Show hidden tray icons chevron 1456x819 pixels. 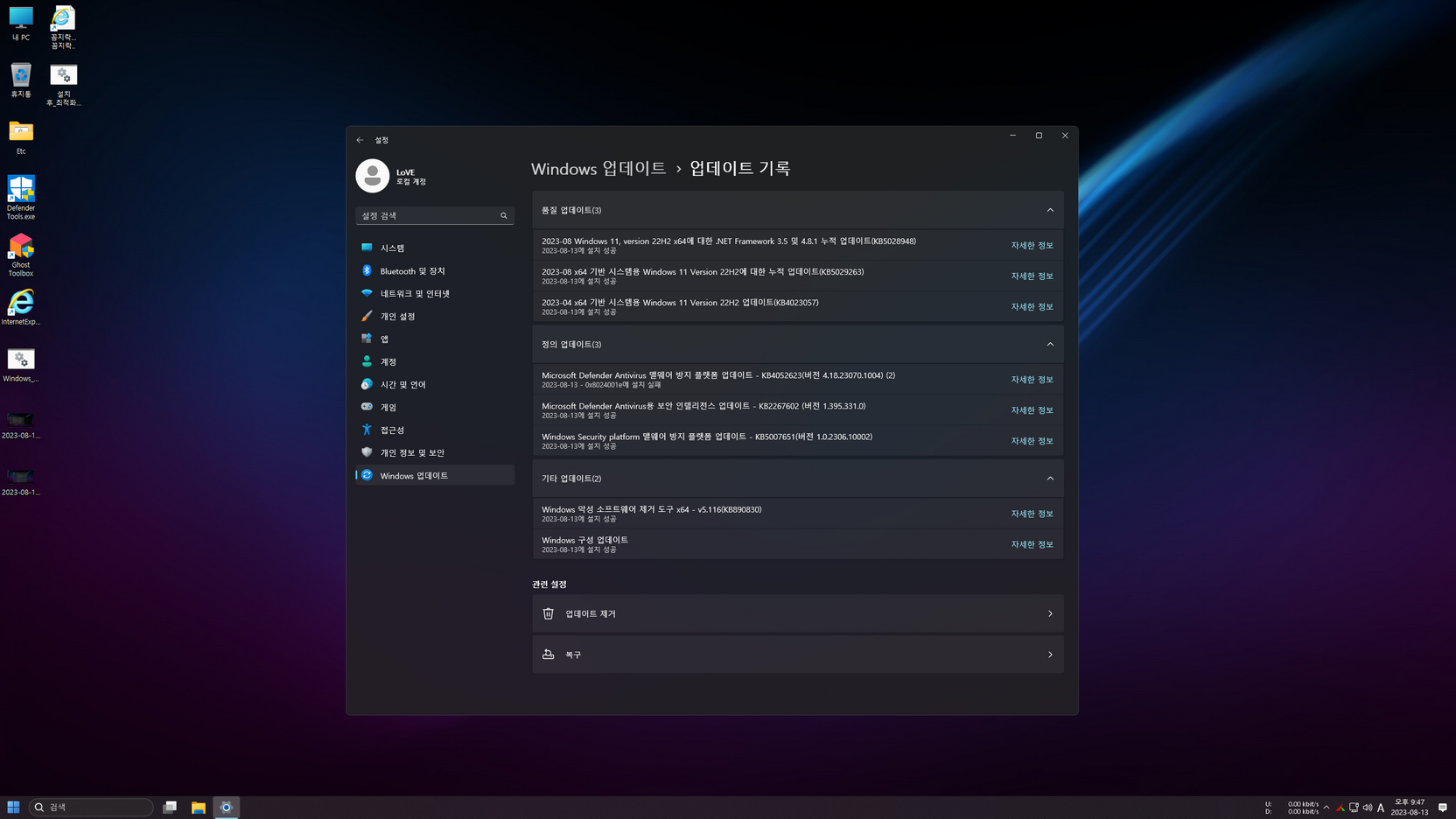click(1326, 808)
